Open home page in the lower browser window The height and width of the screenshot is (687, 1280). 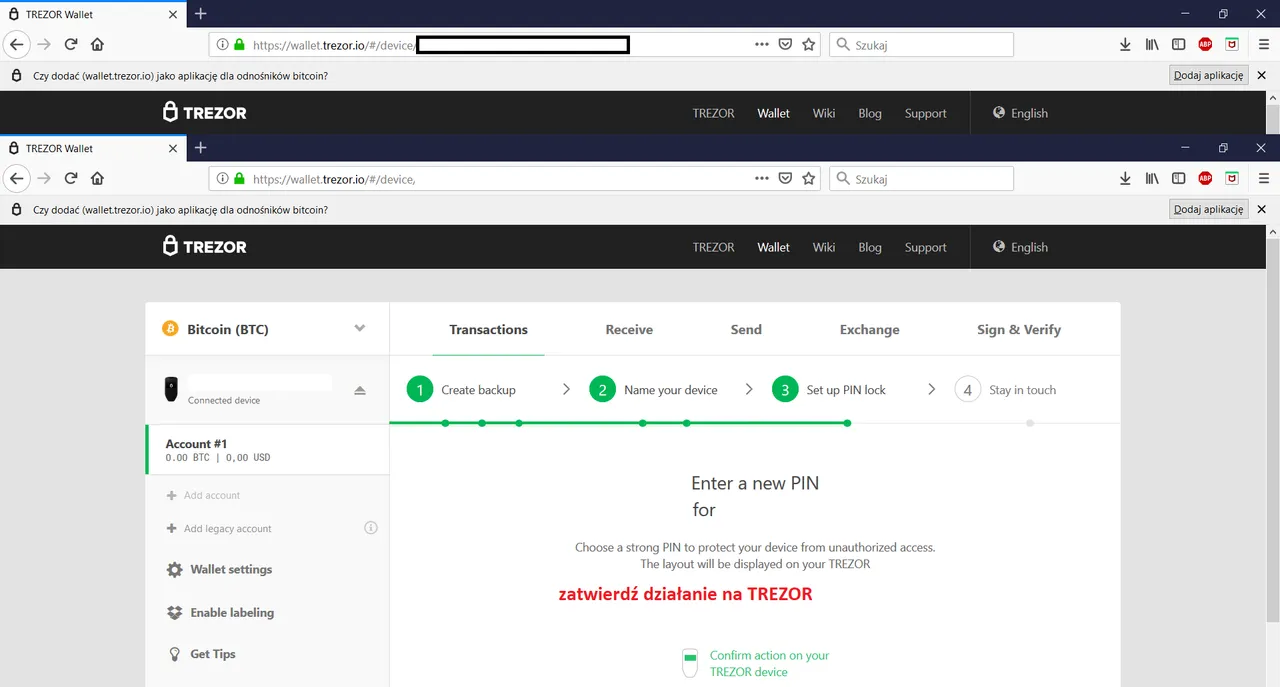point(97,179)
